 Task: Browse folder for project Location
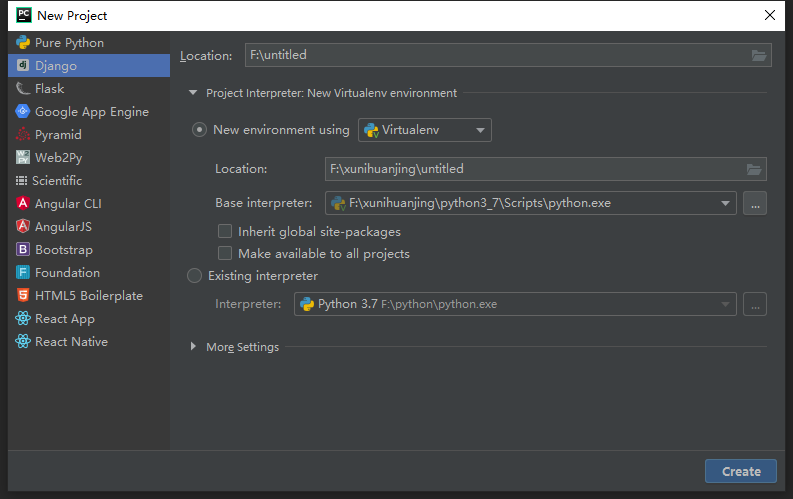pyautogui.click(x=759, y=56)
